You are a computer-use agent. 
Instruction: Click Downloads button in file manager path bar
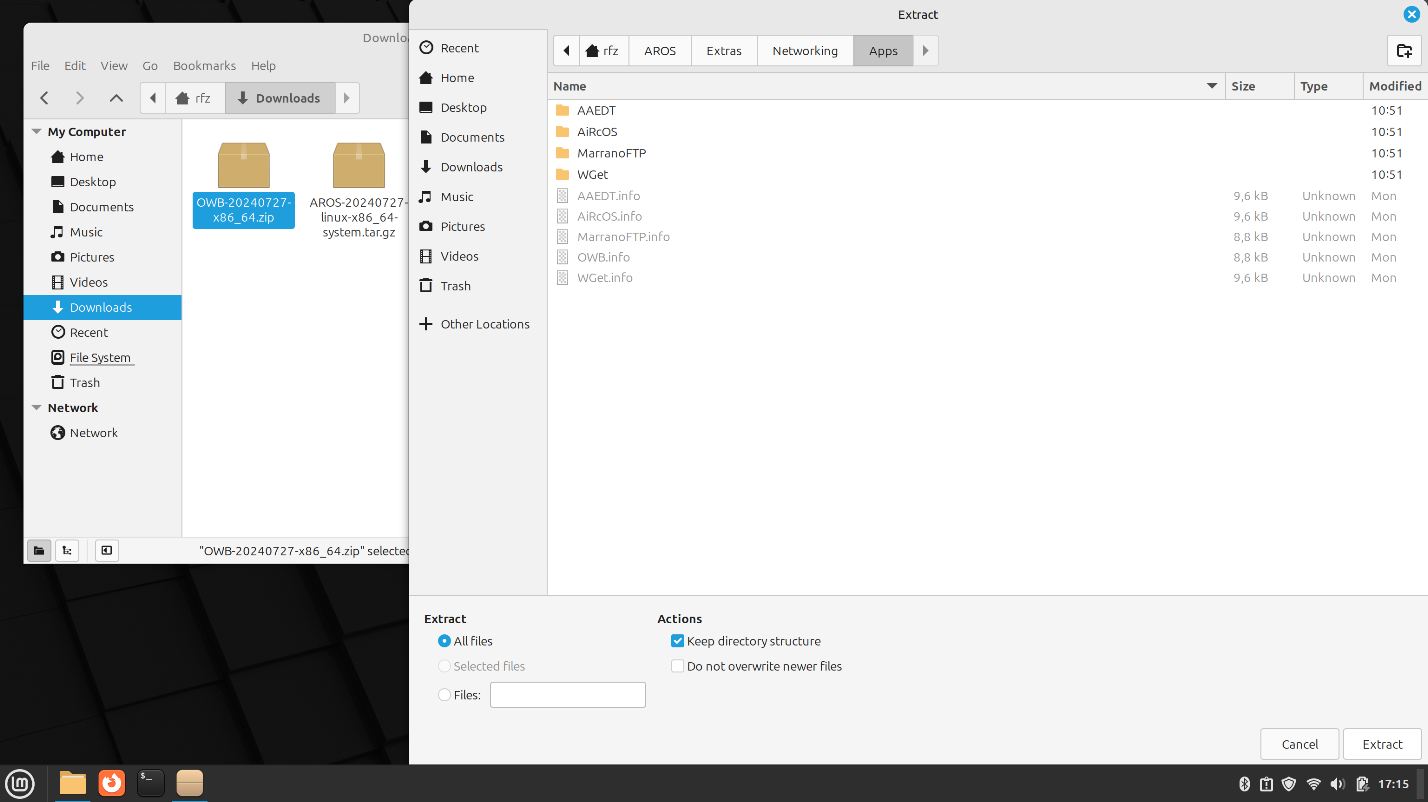(x=280, y=98)
